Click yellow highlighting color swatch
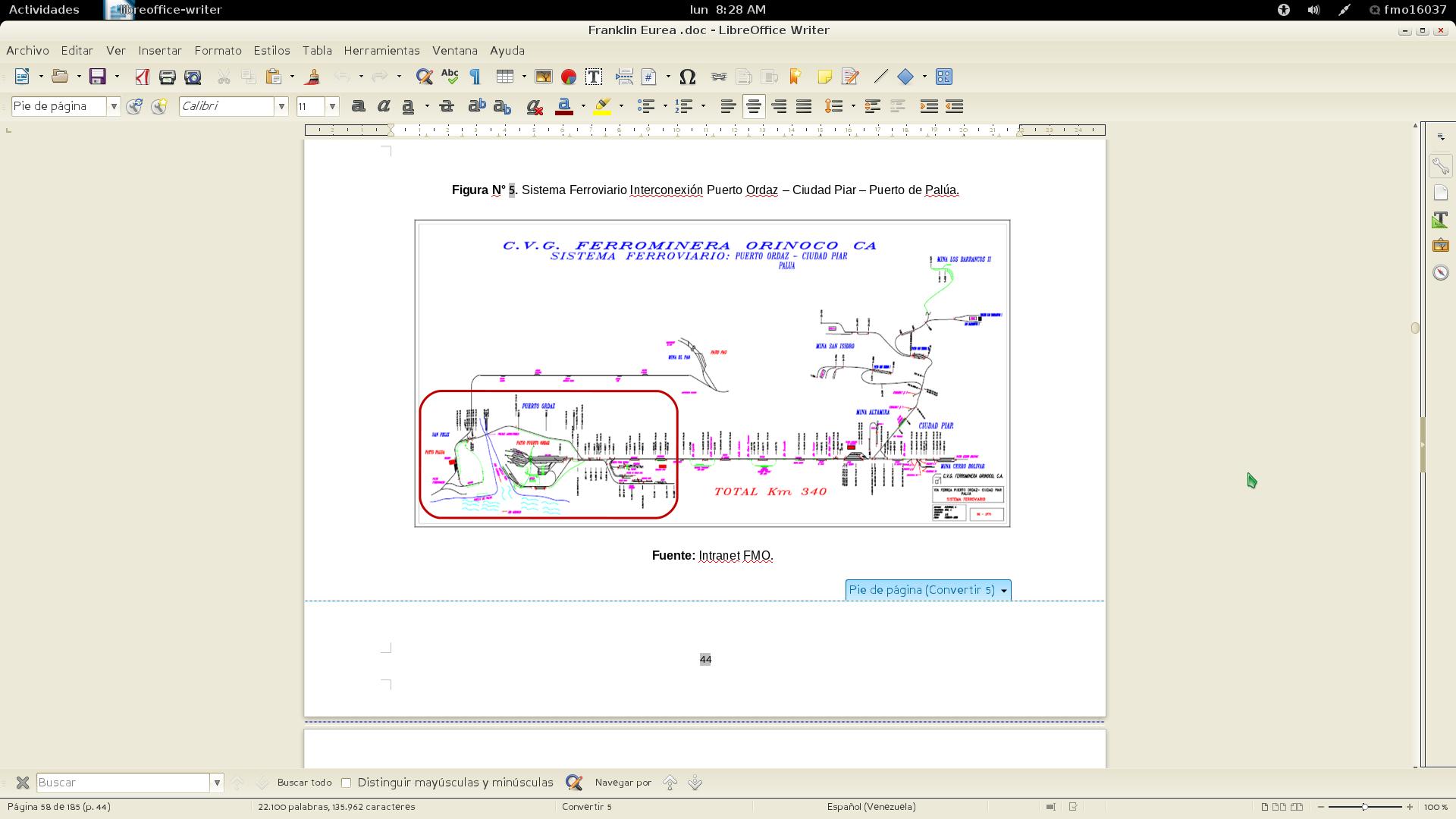Image resolution: width=1456 pixels, height=819 pixels. [602, 106]
